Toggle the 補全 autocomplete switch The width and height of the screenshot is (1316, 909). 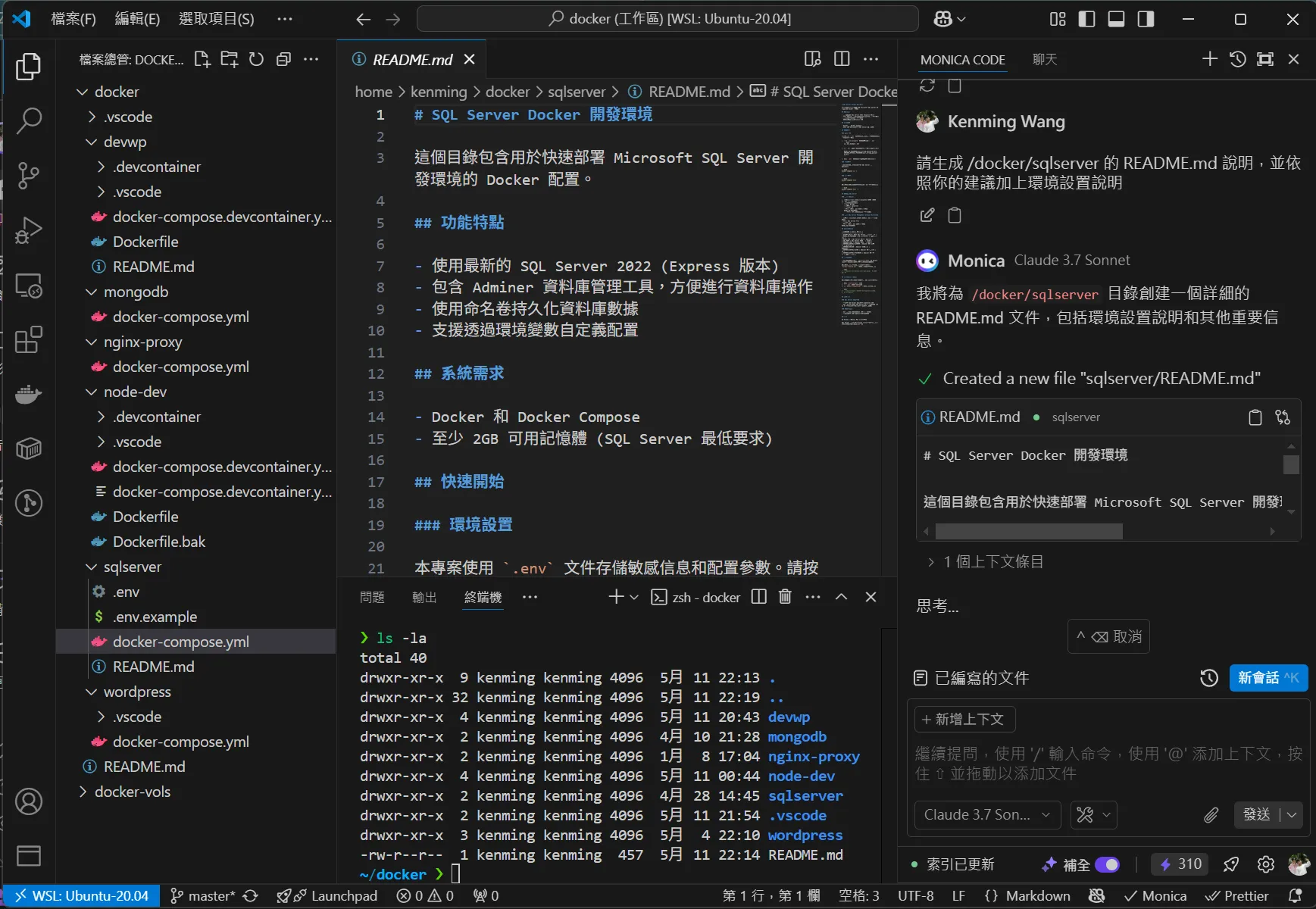(x=1107, y=864)
